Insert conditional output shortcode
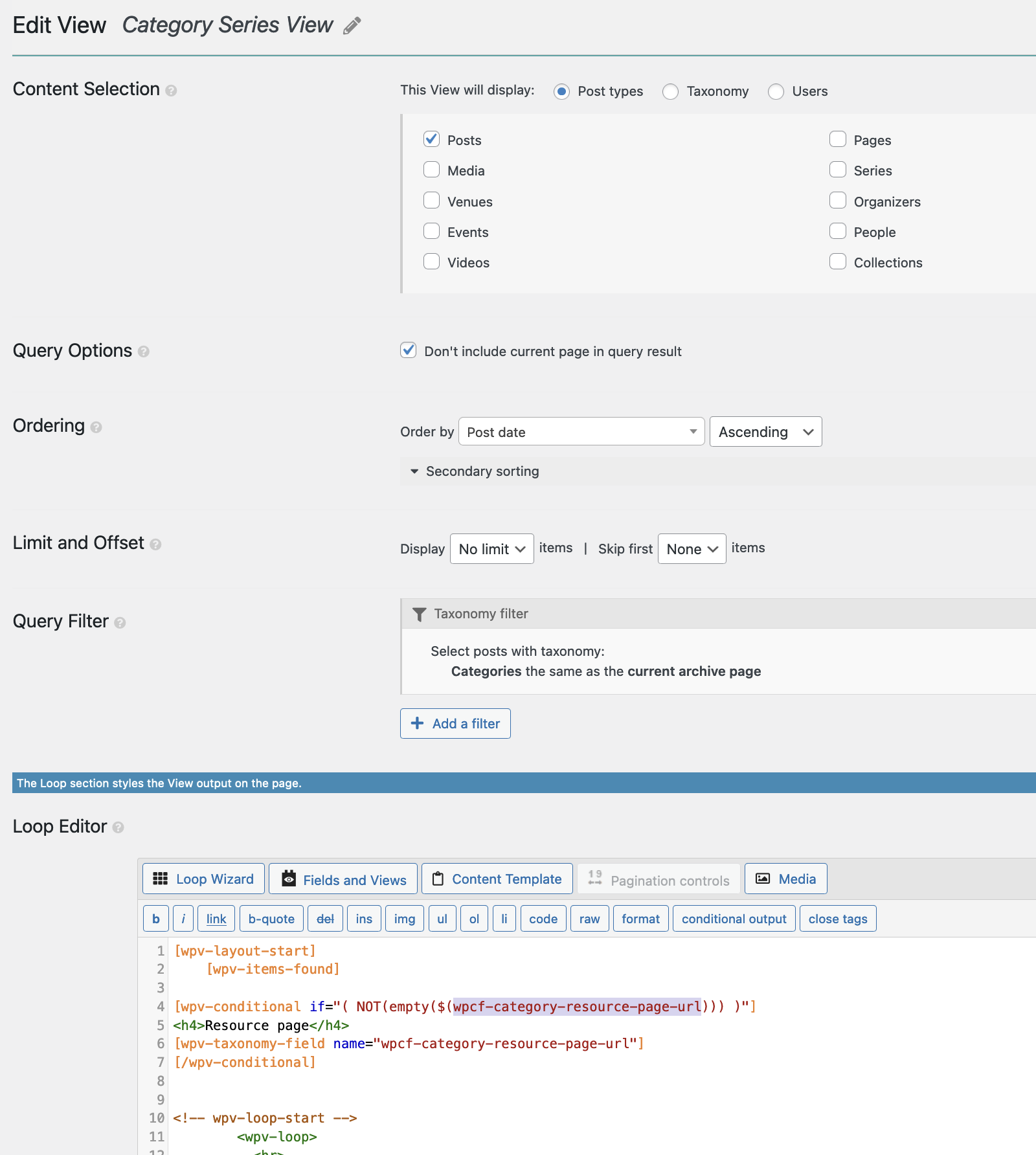Screen dimensions: 1036x1155 [x=734, y=919]
